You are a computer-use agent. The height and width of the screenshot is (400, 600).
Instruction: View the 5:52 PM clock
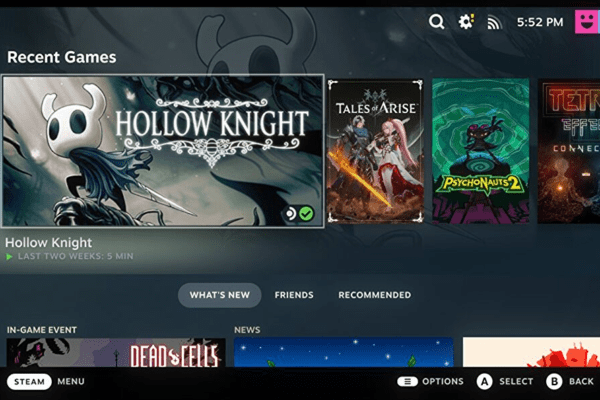click(x=540, y=22)
